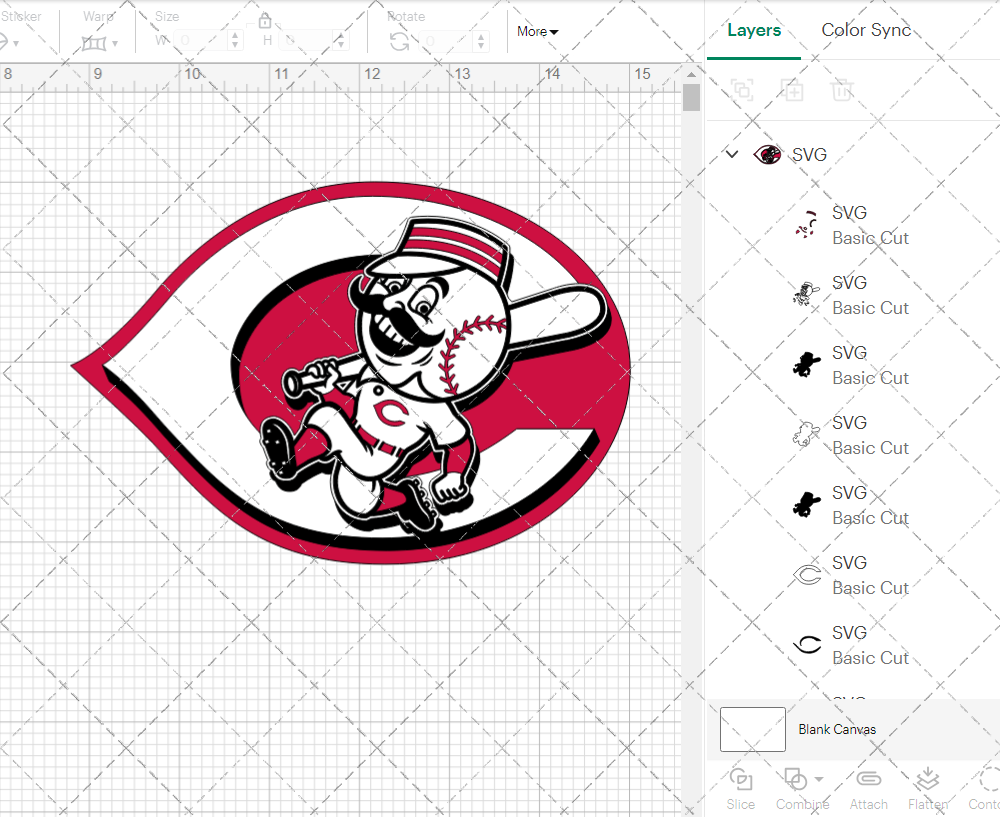The image size is (1000, 817).
Task: Click the Slice tool icon
Action: point(740,779)
